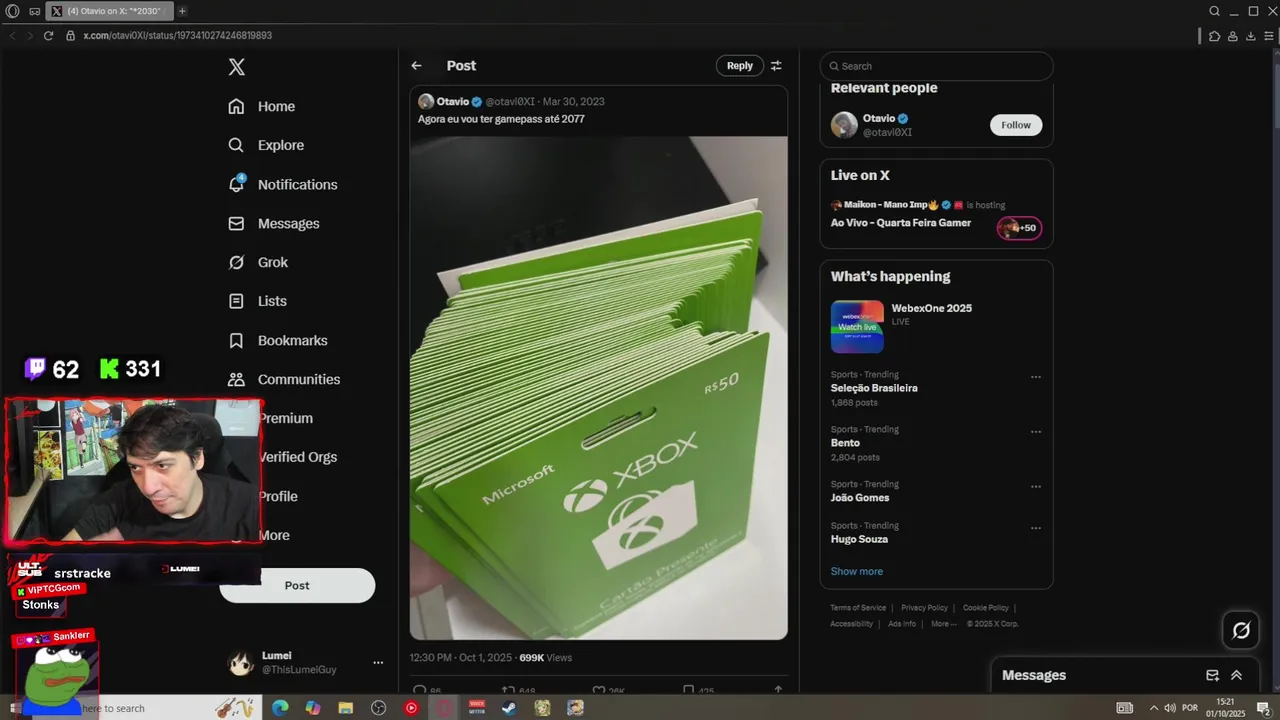The height and width of the screenshot is (720, 1280).
Task: Open the WebexOne 2025 live event
Action: click(x=931, y=308)
